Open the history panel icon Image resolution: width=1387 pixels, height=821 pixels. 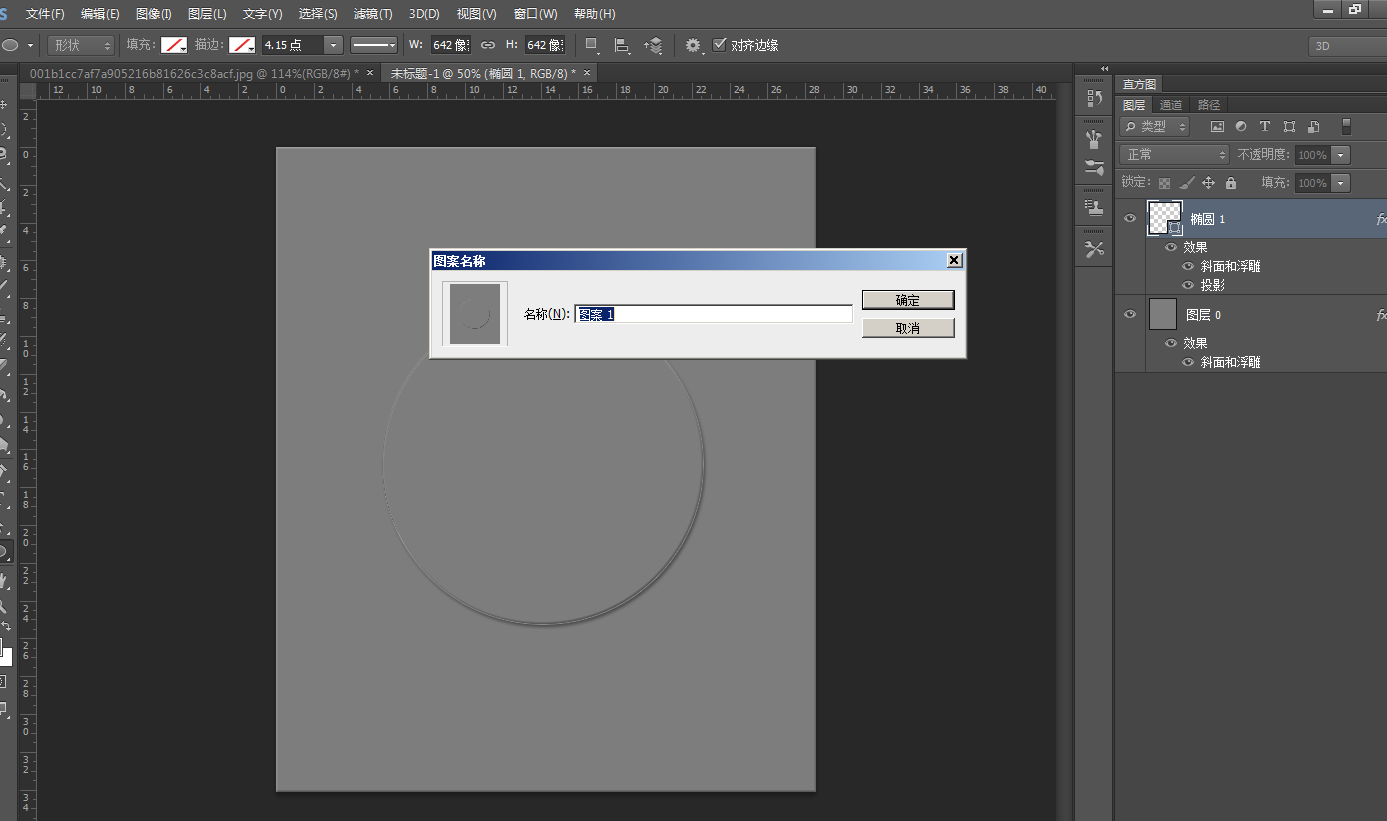tap(1094, 99)
